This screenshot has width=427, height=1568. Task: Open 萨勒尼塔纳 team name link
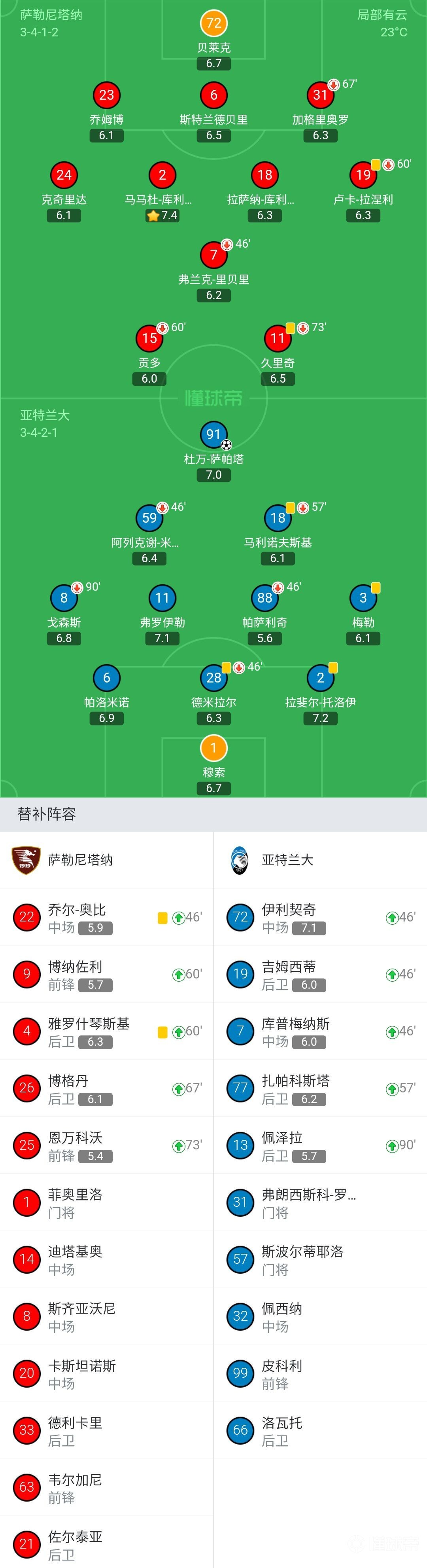(80, 860)
